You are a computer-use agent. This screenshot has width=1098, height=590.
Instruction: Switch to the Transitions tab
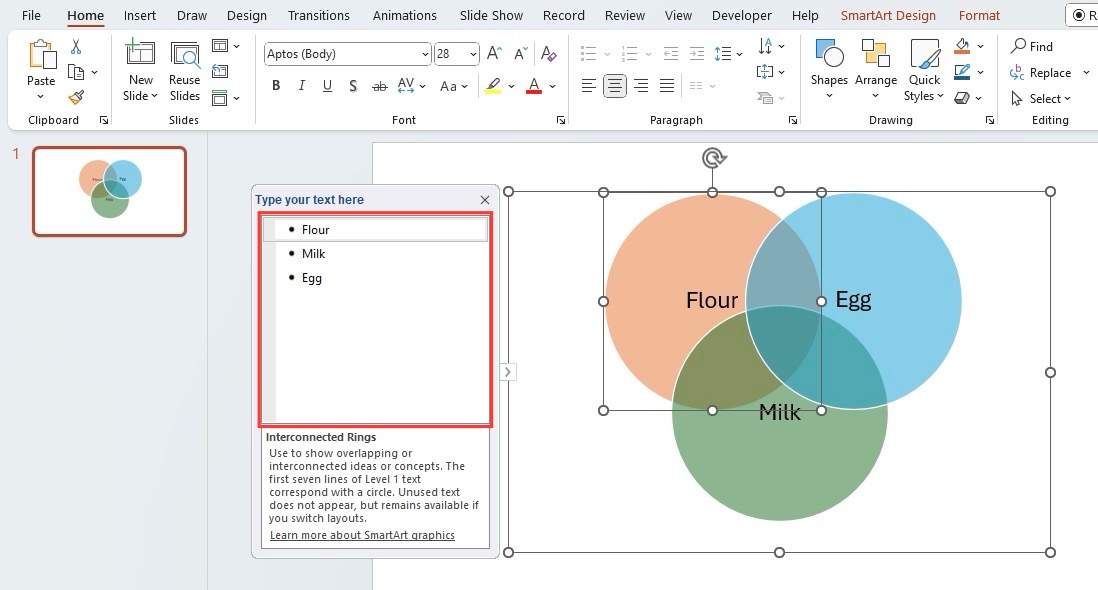coord(319,15)
